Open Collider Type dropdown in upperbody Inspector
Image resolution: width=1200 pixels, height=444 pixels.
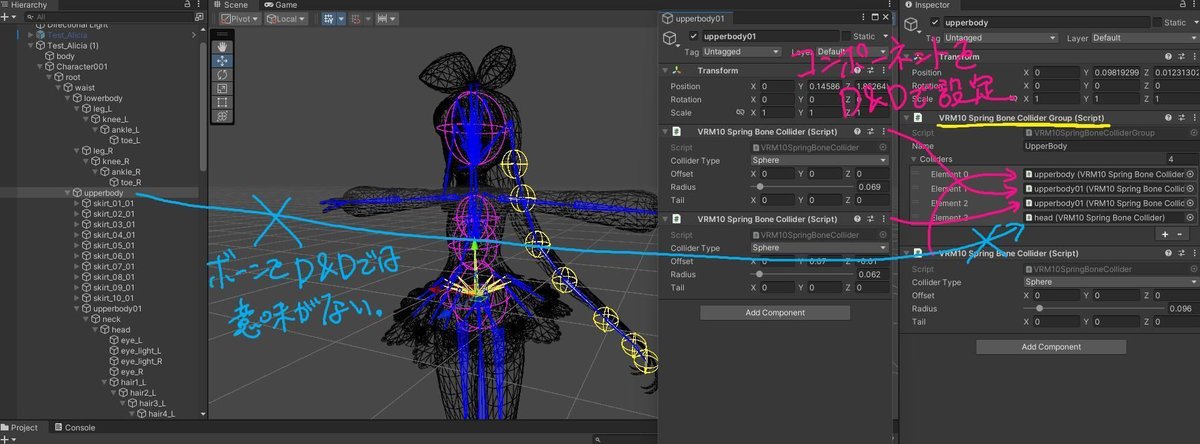coord(1111,283)
